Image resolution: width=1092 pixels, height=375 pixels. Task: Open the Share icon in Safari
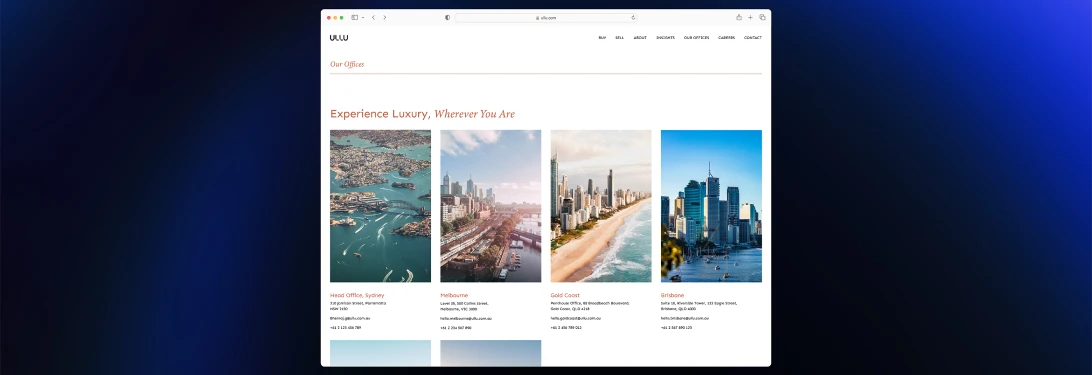739,17
